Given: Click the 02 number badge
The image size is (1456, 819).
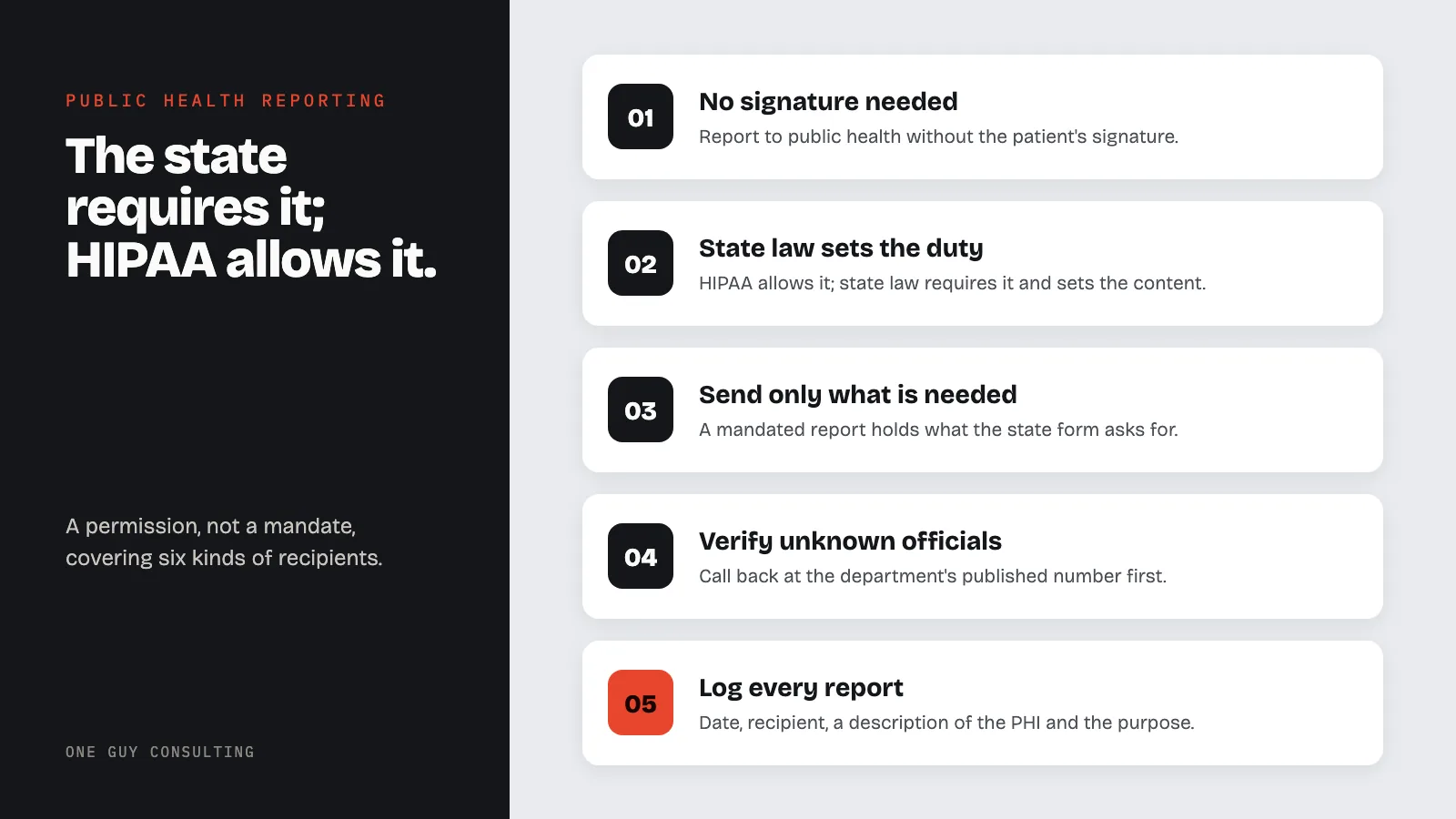Looking at the screenshot, I should pos(641,263).
